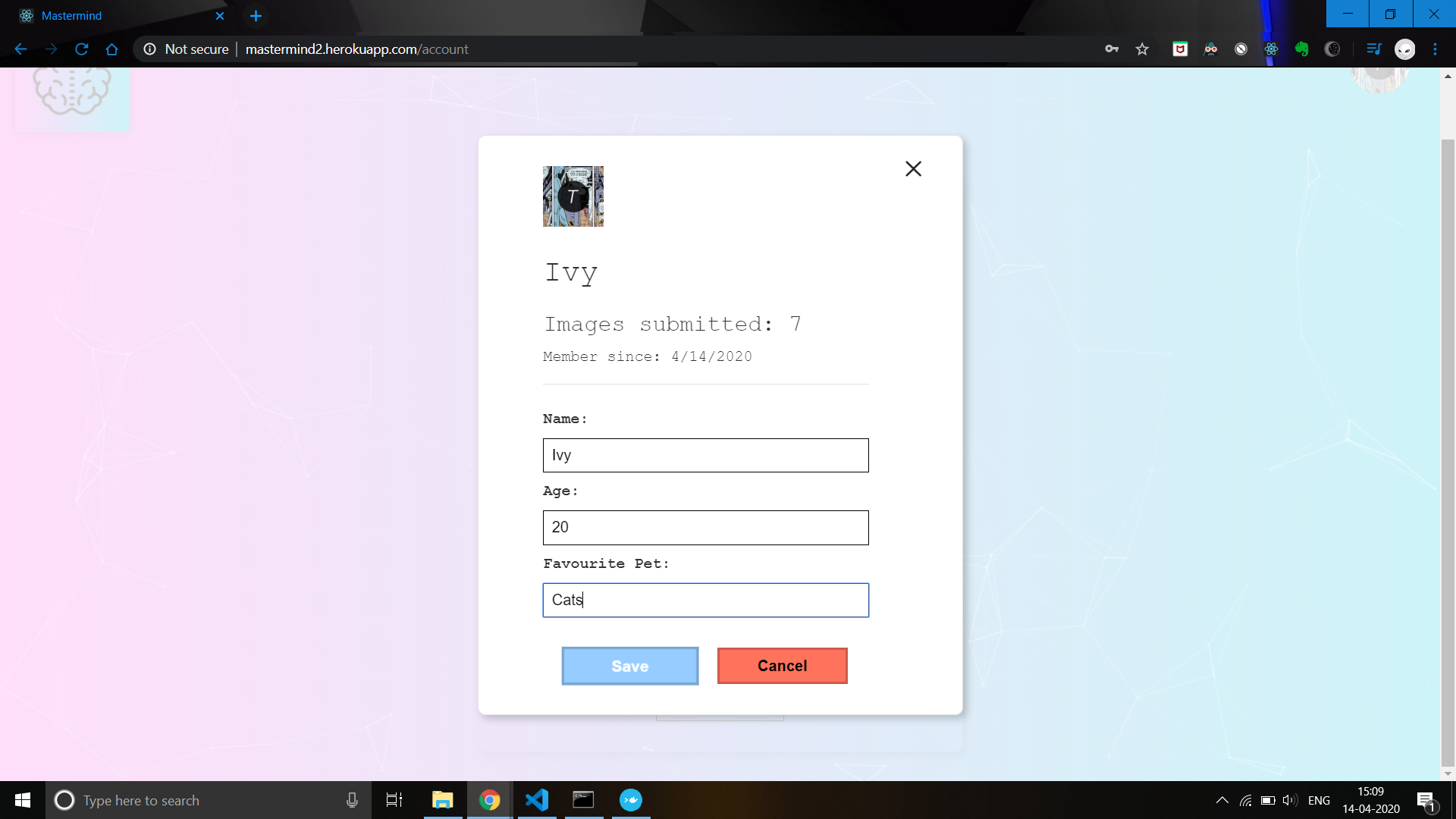Viewport: 1456px width, 819px height.
Task: Expand the system tray hidden icons
Action: pos(1222,800)
